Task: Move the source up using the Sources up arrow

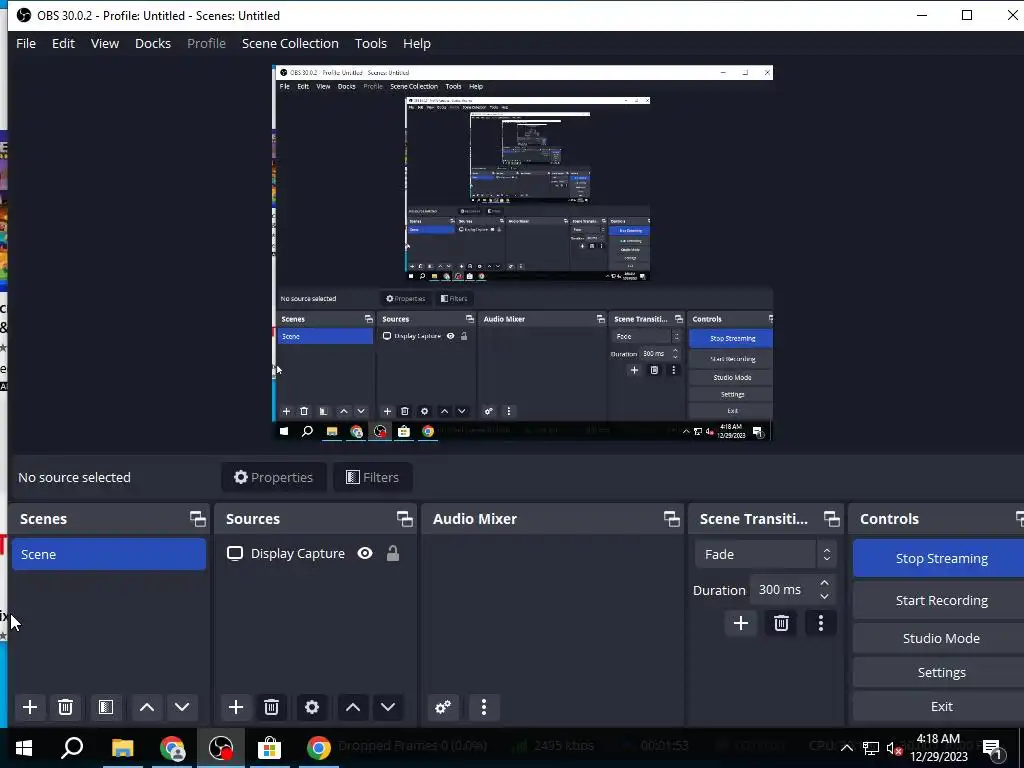Action: 353,707
